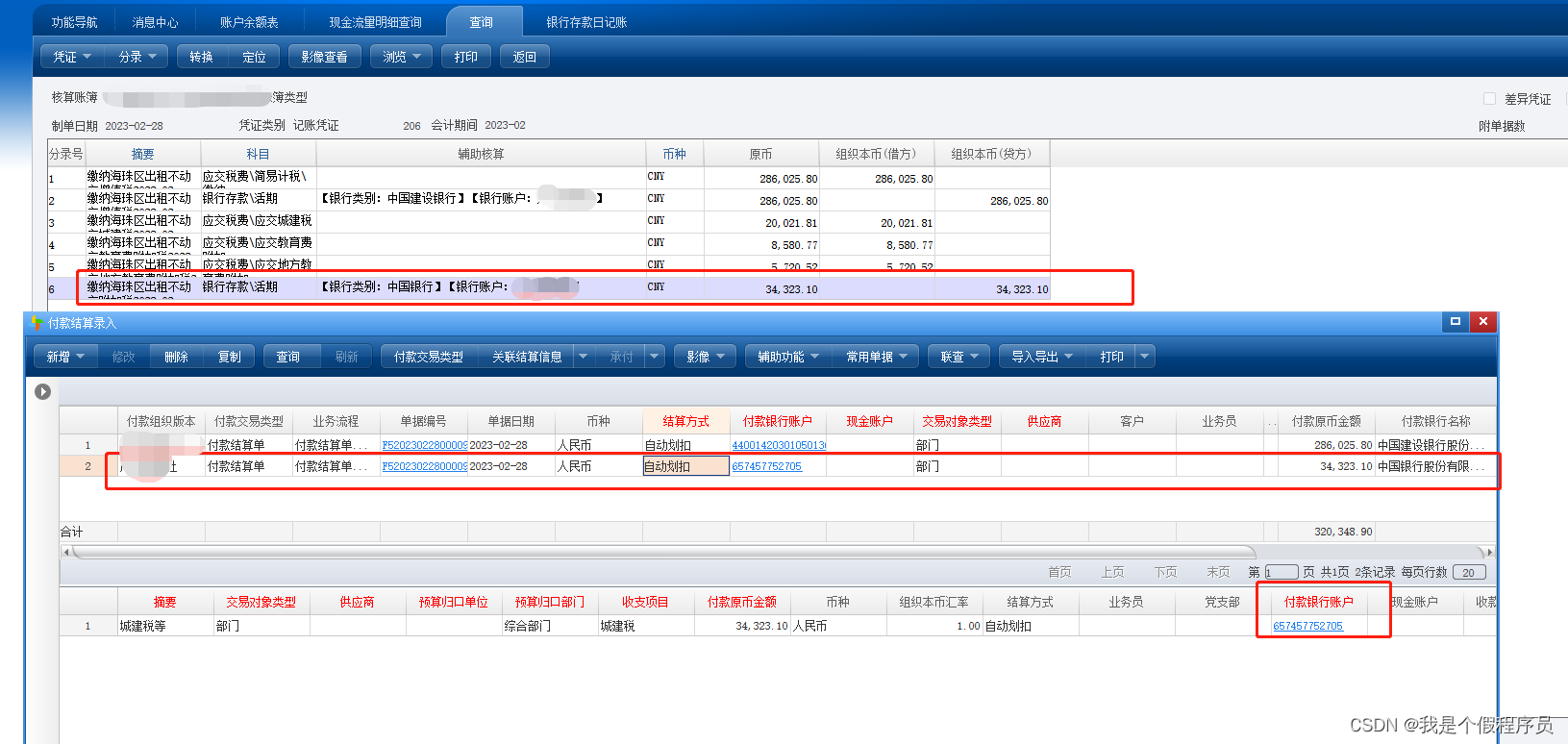Click the 下页 pagination link
This screenshot has width=1568, height=744.
[1165, 572]
